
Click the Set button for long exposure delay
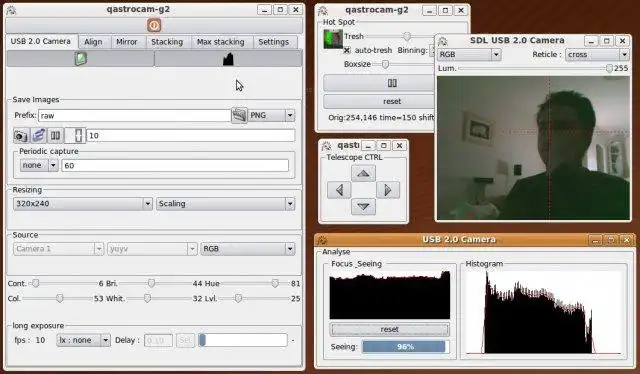click(185, 340)
